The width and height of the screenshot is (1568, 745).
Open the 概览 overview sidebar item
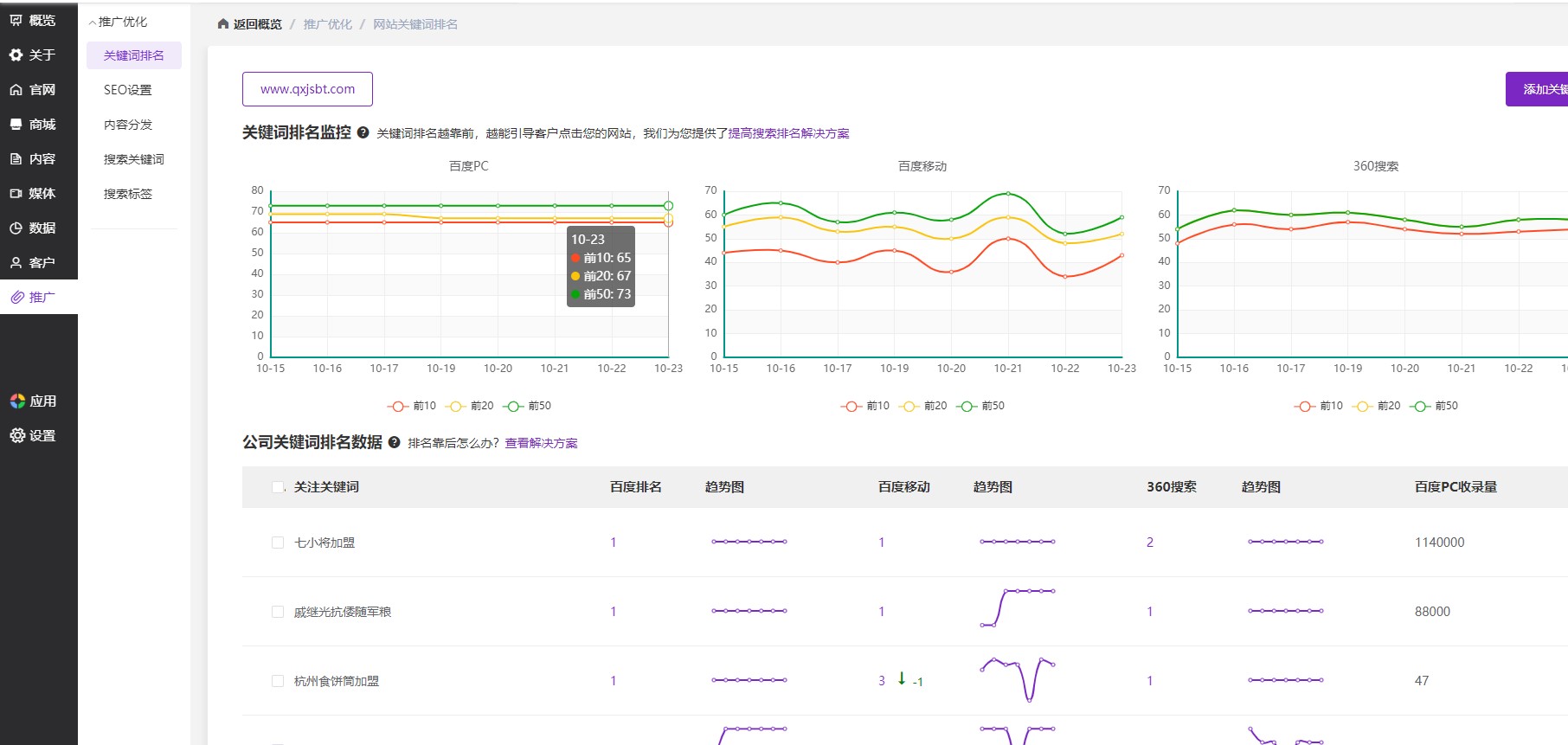point(39,20)
